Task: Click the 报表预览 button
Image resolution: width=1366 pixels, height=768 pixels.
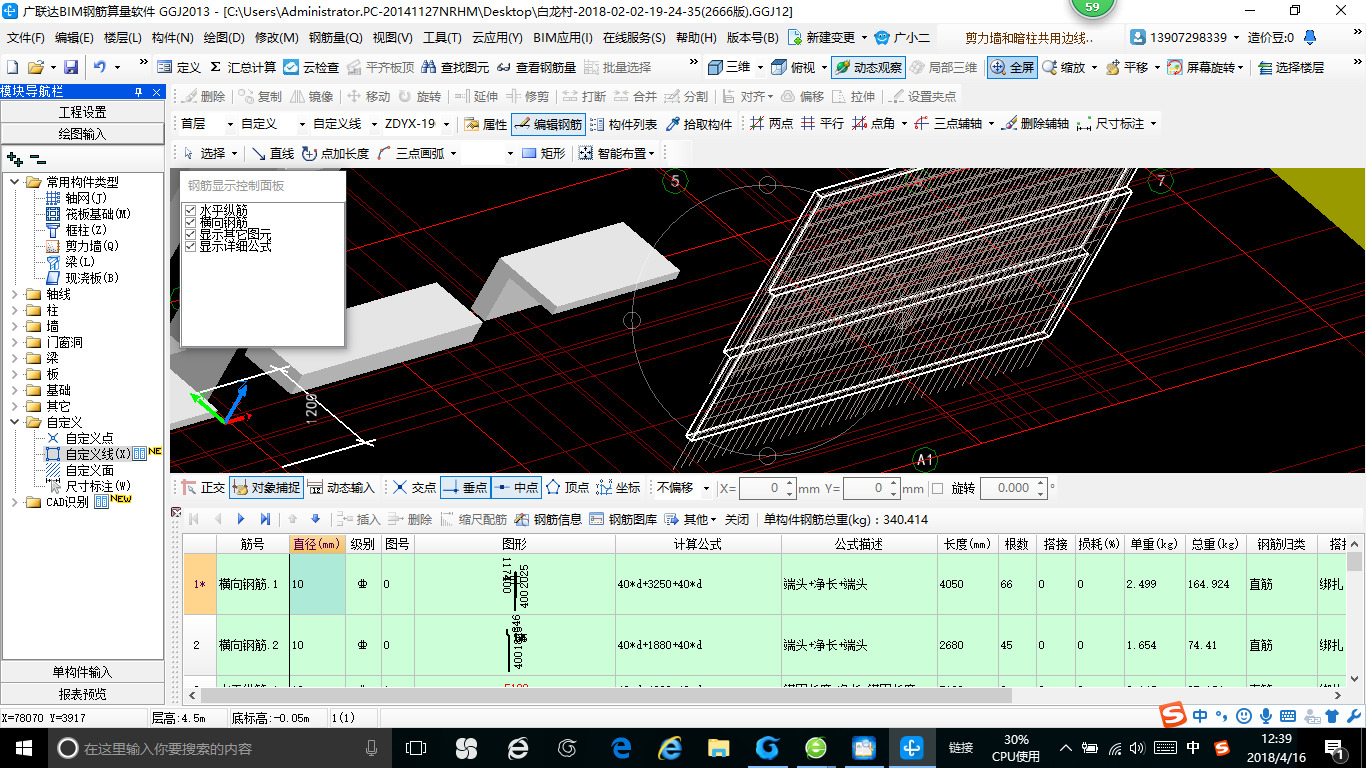Action: click(x=82, y=694)
